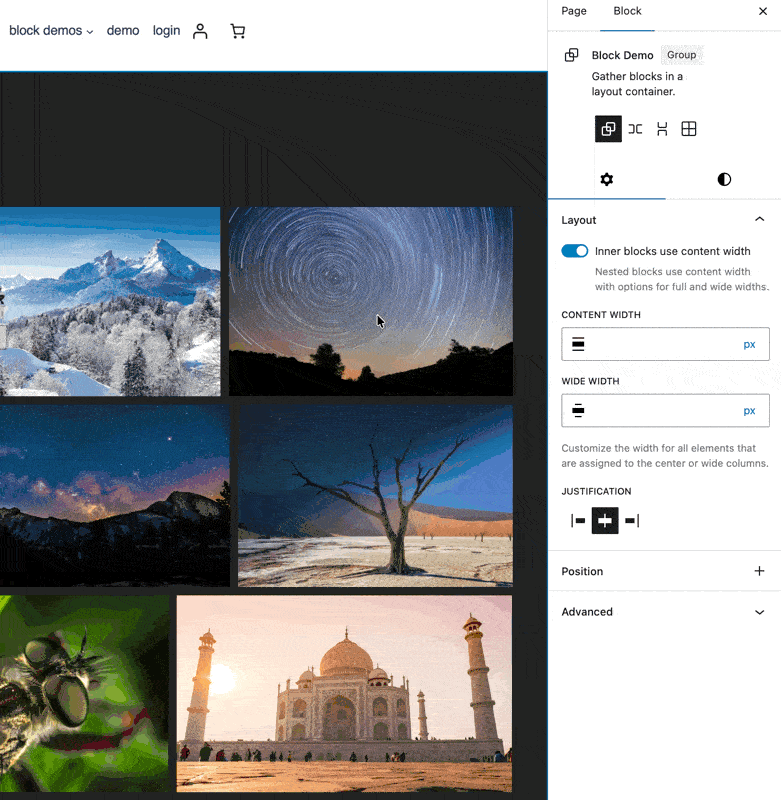Click the login navigation link
The image size is (781, 800).
[x=166, y=31]
